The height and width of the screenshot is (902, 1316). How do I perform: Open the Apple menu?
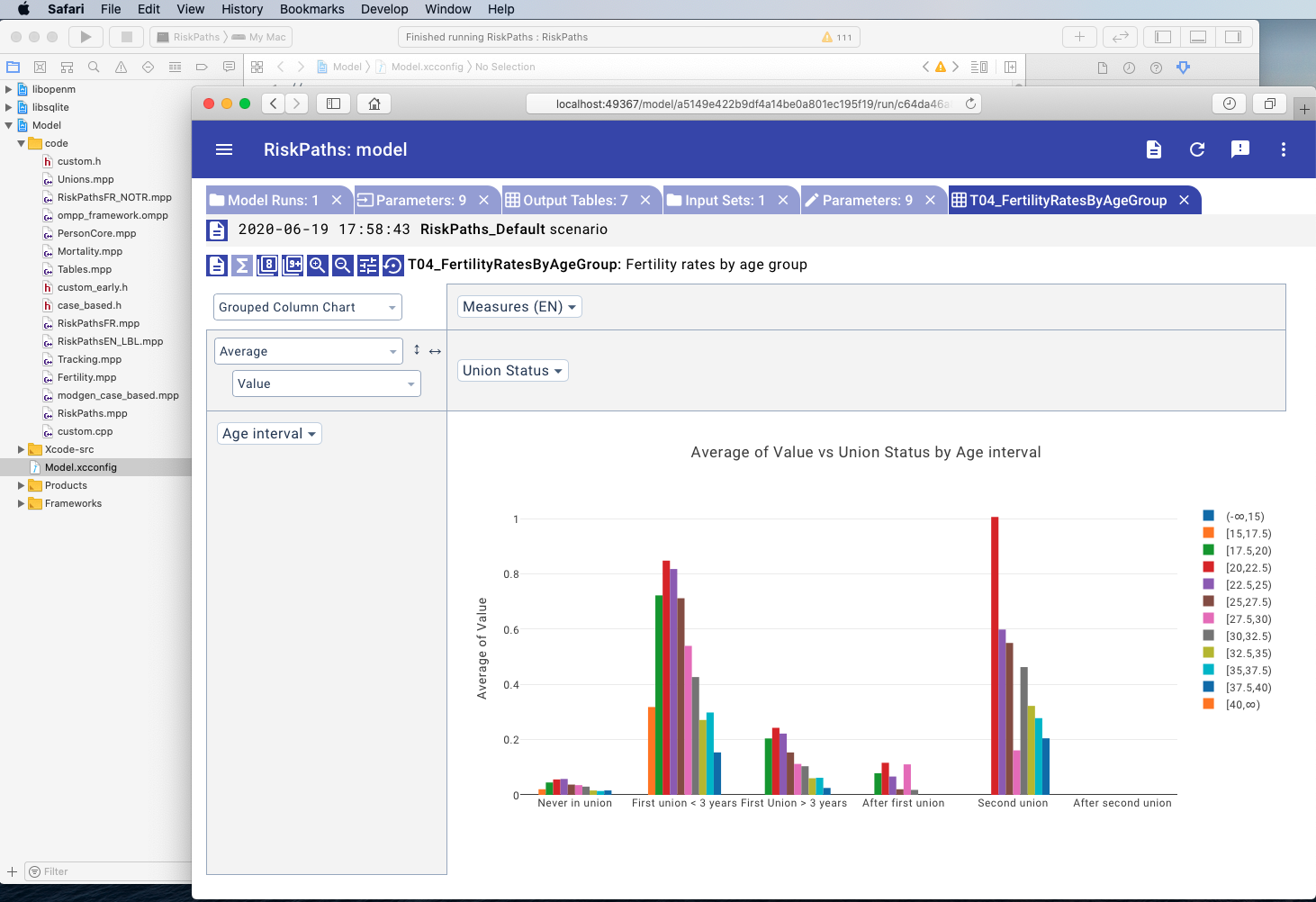pyautogui.click(x=24, y=9)
